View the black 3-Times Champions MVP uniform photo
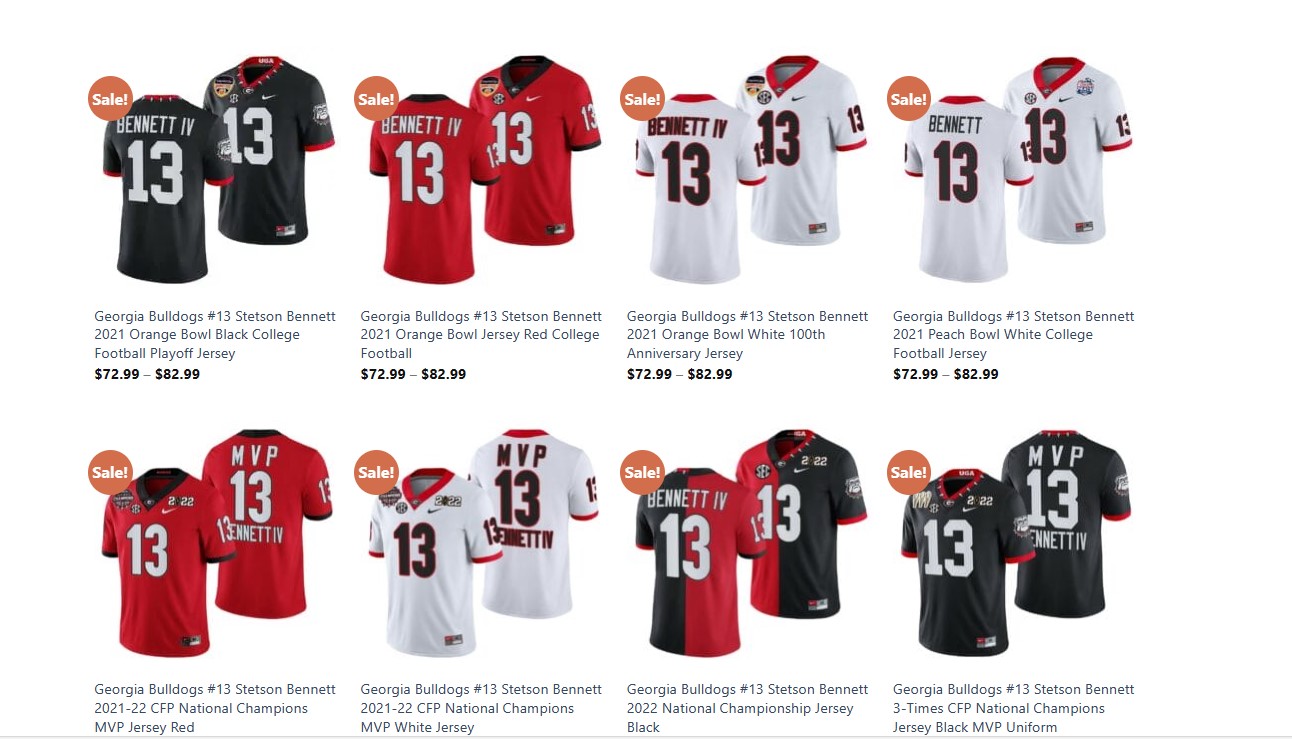The width and height of the screenshot is (1292, 739). 1016,543
